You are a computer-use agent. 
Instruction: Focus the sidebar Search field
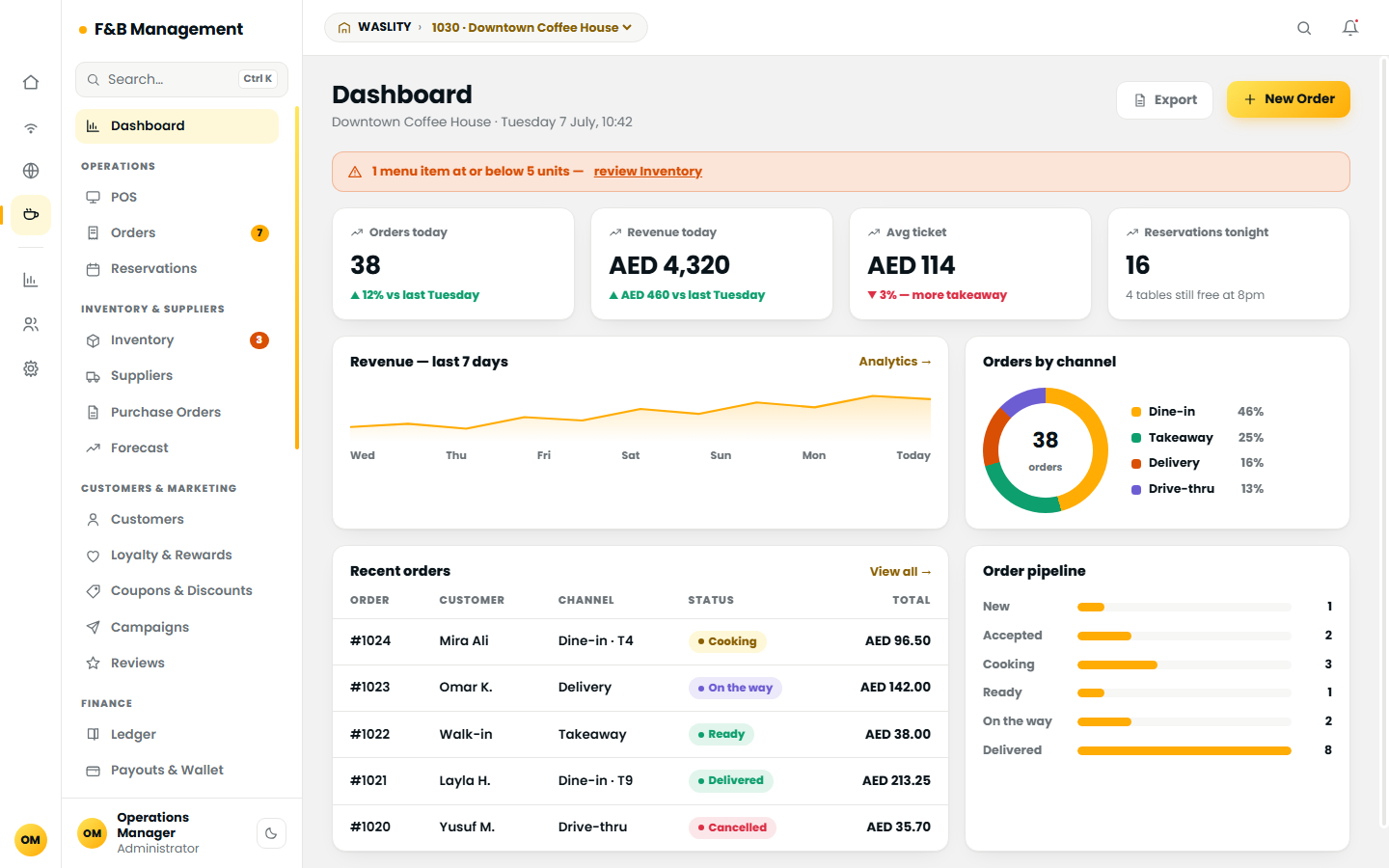(x=181, y=79)
